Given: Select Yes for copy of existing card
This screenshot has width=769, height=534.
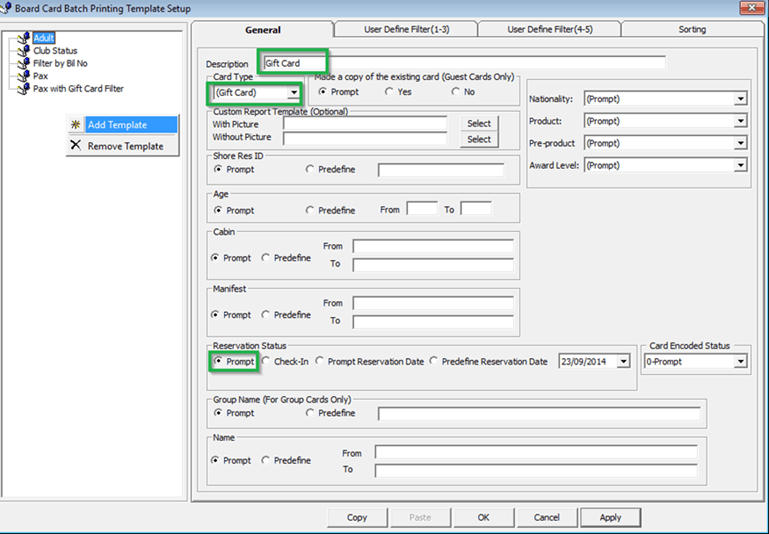Looking at the screenshot, I should point(389,92).
